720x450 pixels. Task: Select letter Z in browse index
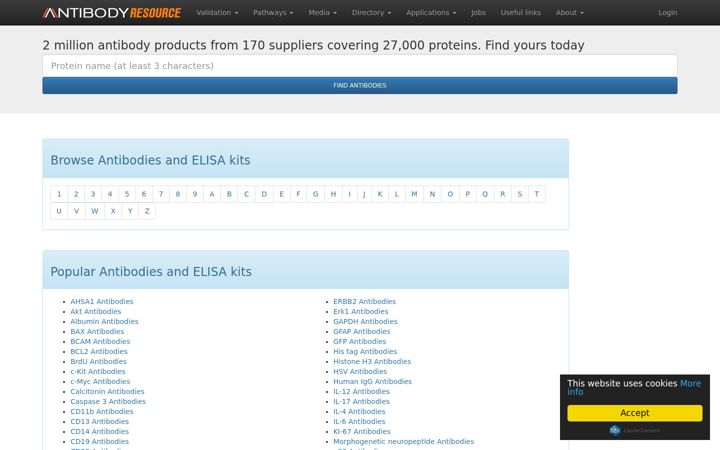[x=147, y=211]
